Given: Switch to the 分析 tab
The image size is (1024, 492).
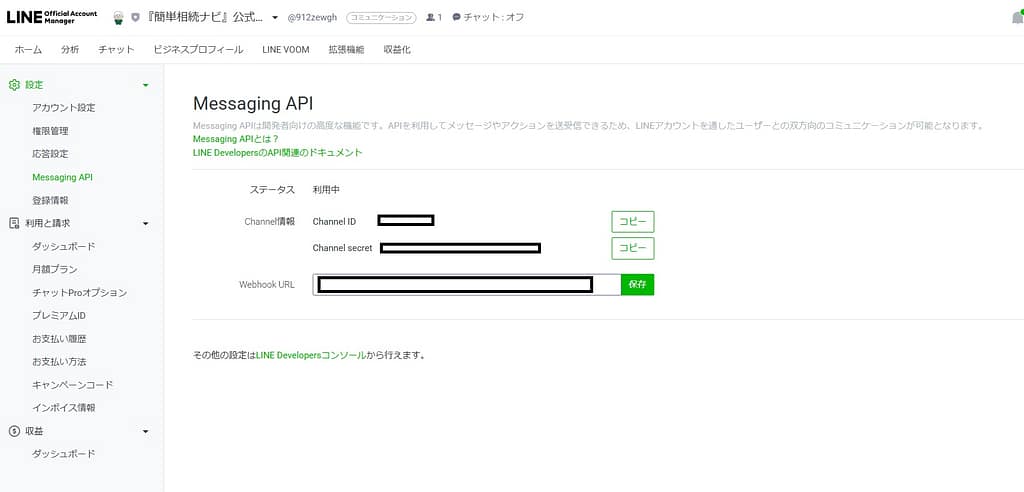Looking at the screenshot, I should (x=70, y=49).
